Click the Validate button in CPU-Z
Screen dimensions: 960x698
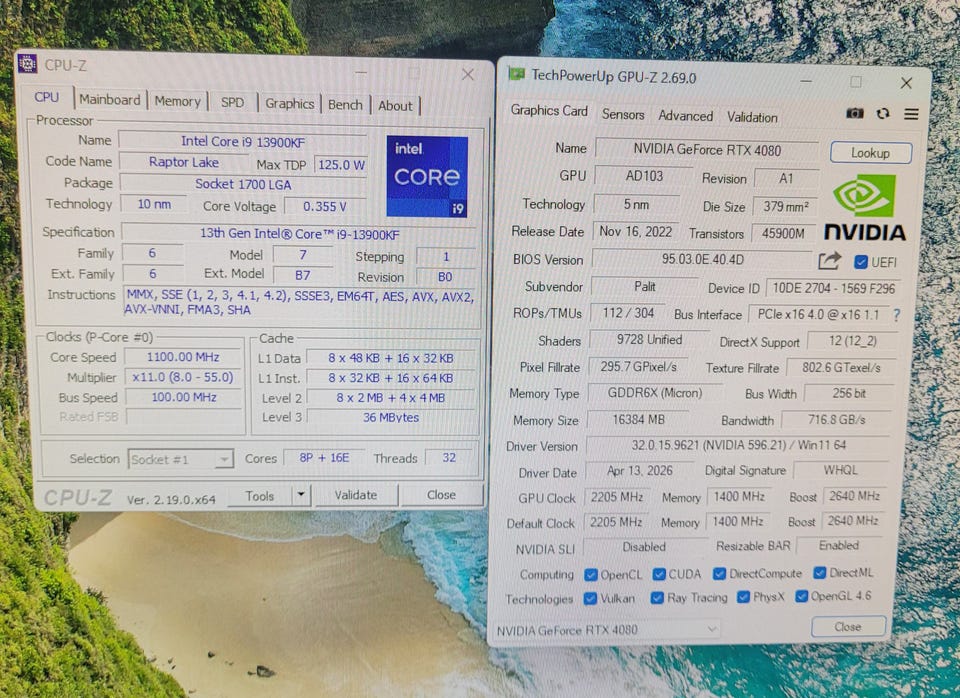click(356, 495)
